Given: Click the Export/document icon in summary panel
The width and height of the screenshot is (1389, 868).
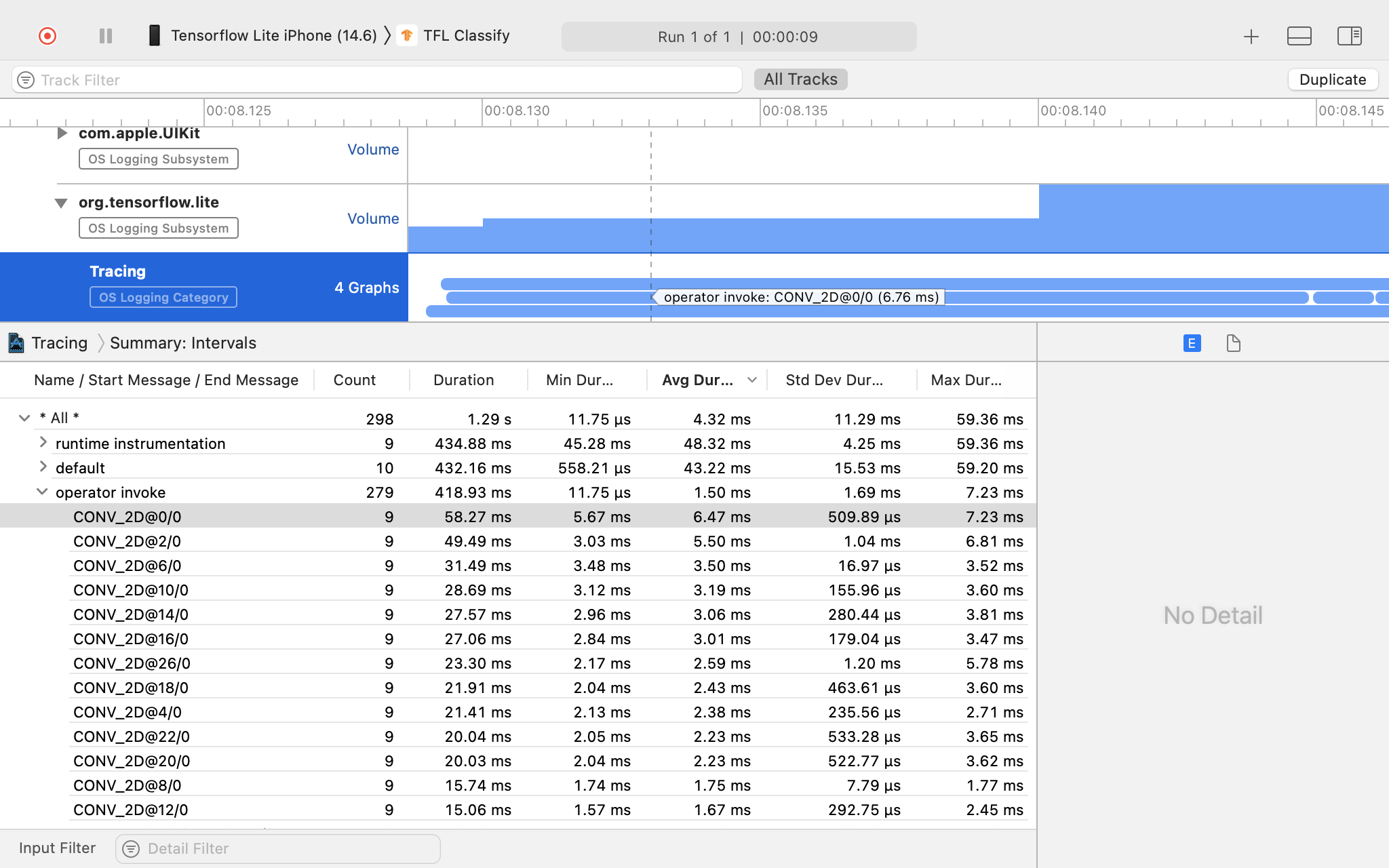Looking at the screenshot, I should (x=1233, y=343).
